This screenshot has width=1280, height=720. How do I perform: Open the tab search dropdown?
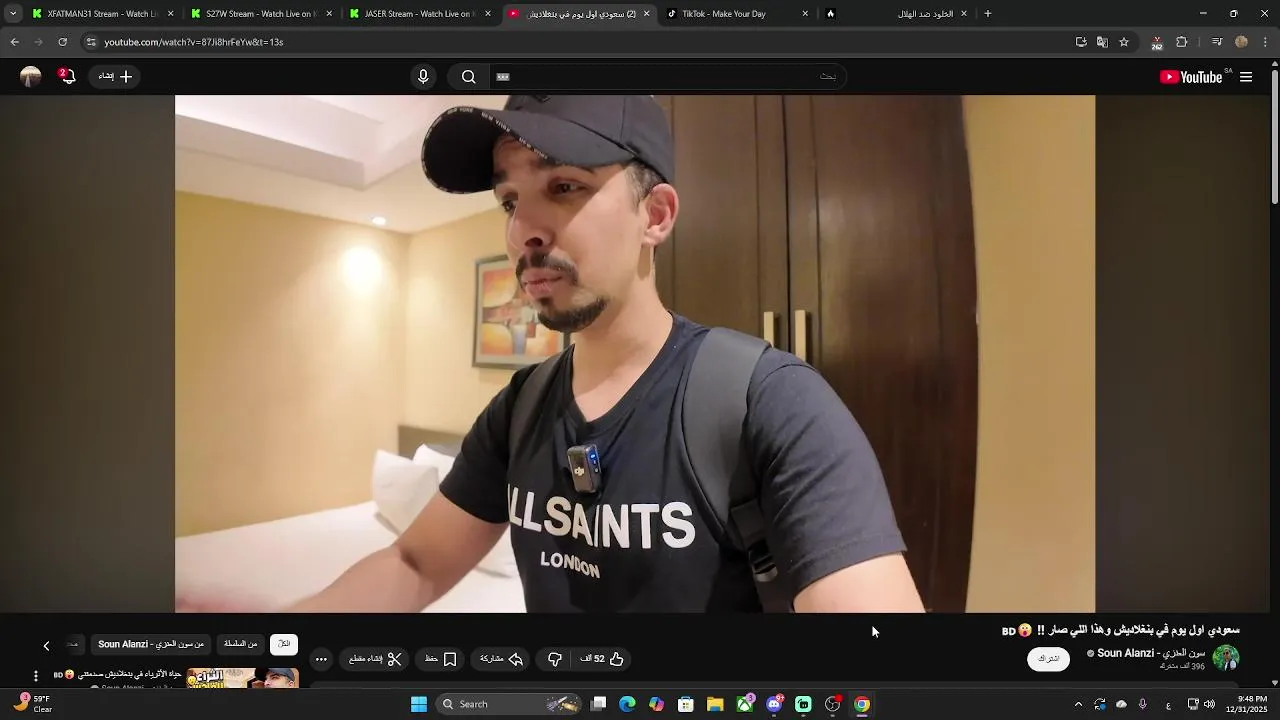(12, 14)
